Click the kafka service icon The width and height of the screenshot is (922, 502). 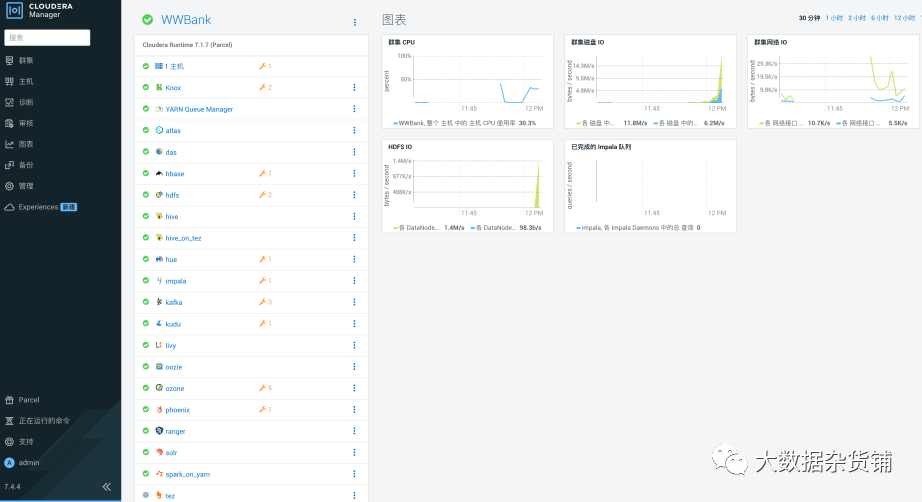tap(159, 302)
